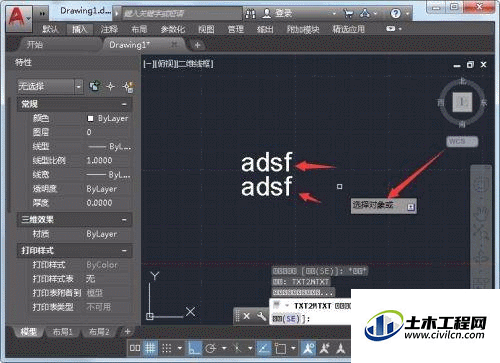The image size is (500, 363).
Task: Type in the keyword search field
Action: coord(182,14)
